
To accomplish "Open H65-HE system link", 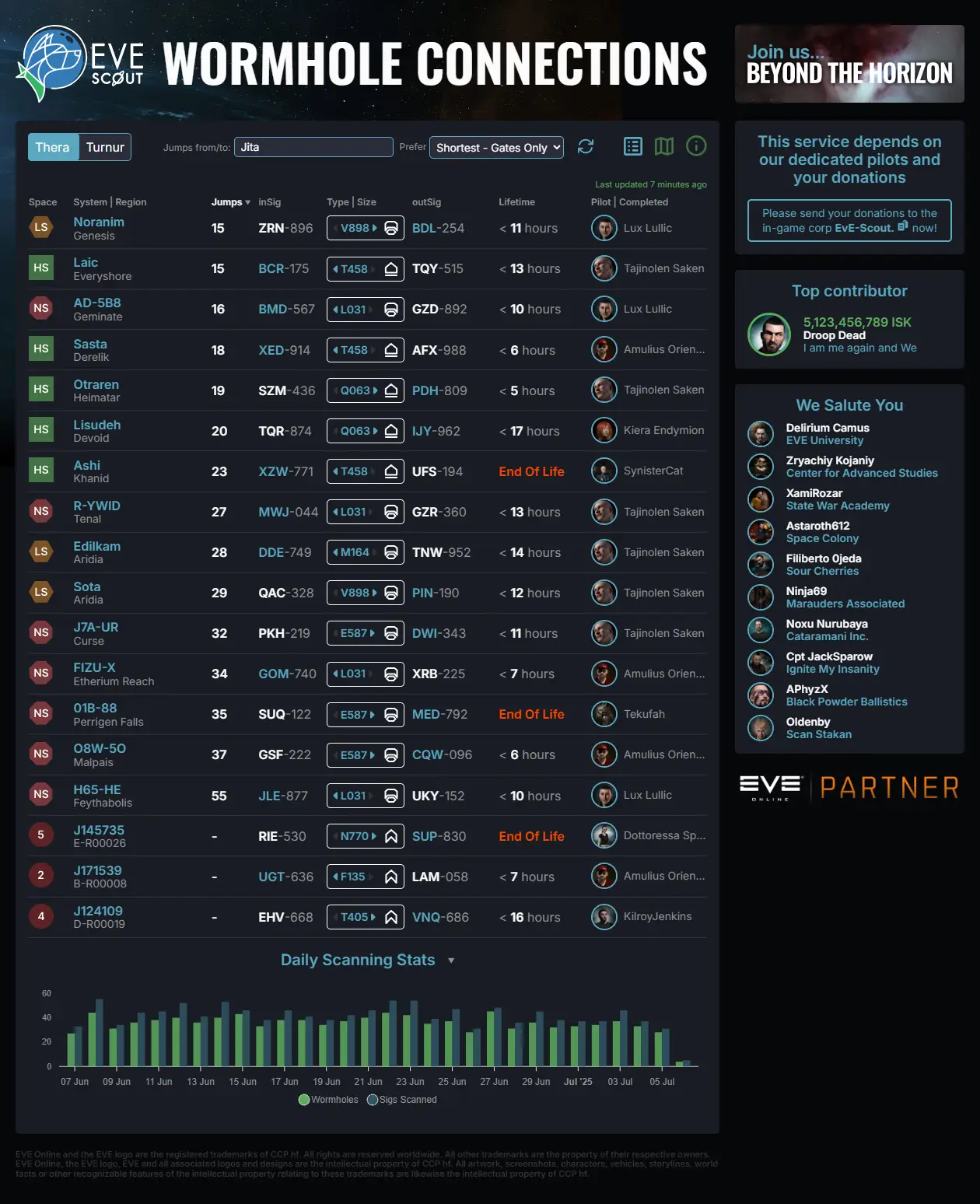I will pyautogui.click(x=97, y=789).
